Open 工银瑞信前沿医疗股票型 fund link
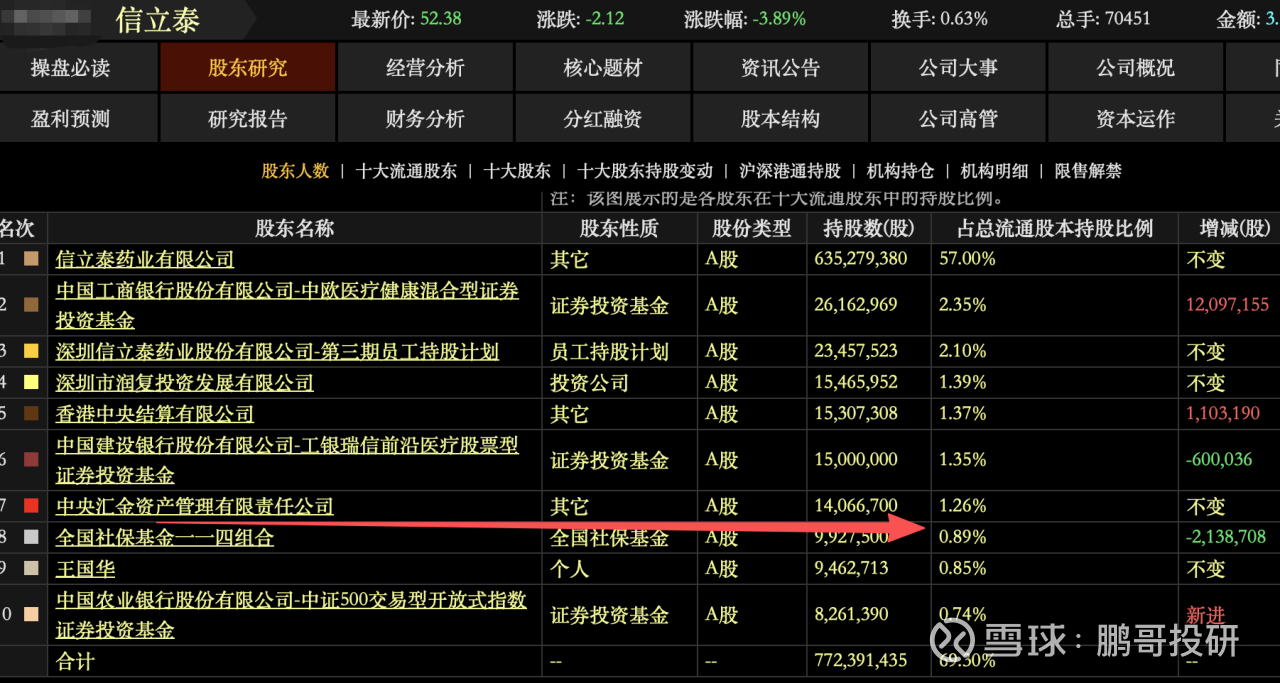 [288, 460]
